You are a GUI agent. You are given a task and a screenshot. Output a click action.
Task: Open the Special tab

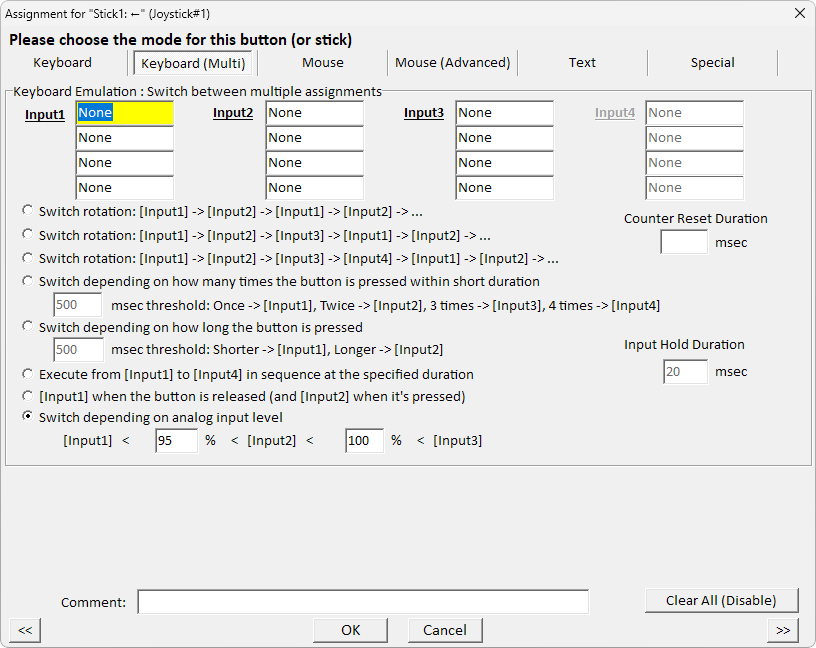click(x=712, y=62)
